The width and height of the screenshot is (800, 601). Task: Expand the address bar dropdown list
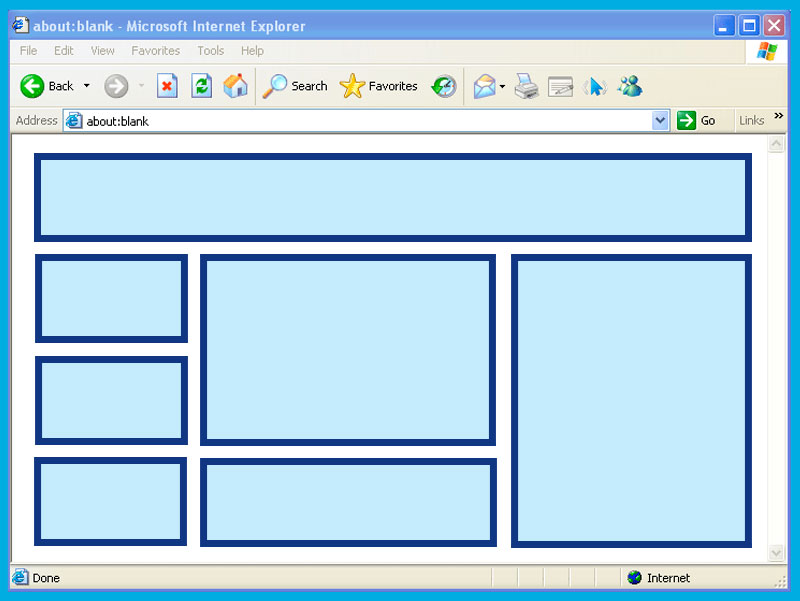pyautogui.click(x=660, y=120)
